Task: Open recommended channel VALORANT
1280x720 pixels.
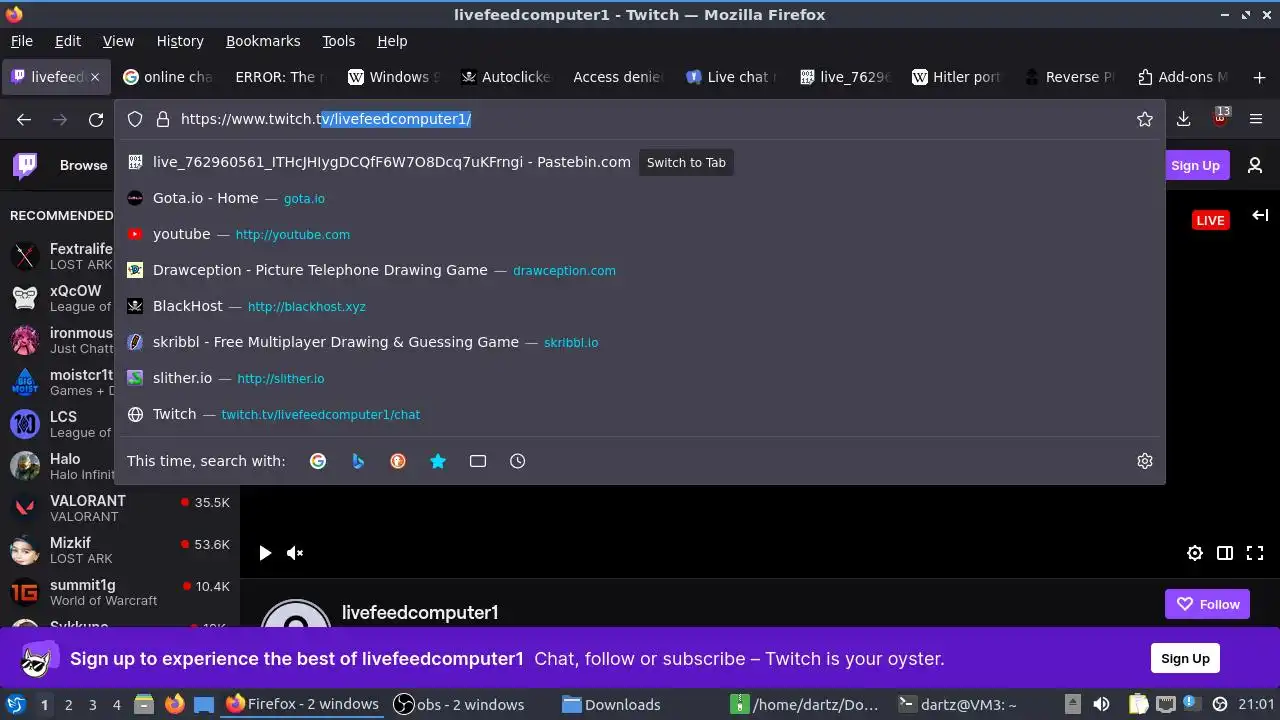Action: click(x=120, y=508)
